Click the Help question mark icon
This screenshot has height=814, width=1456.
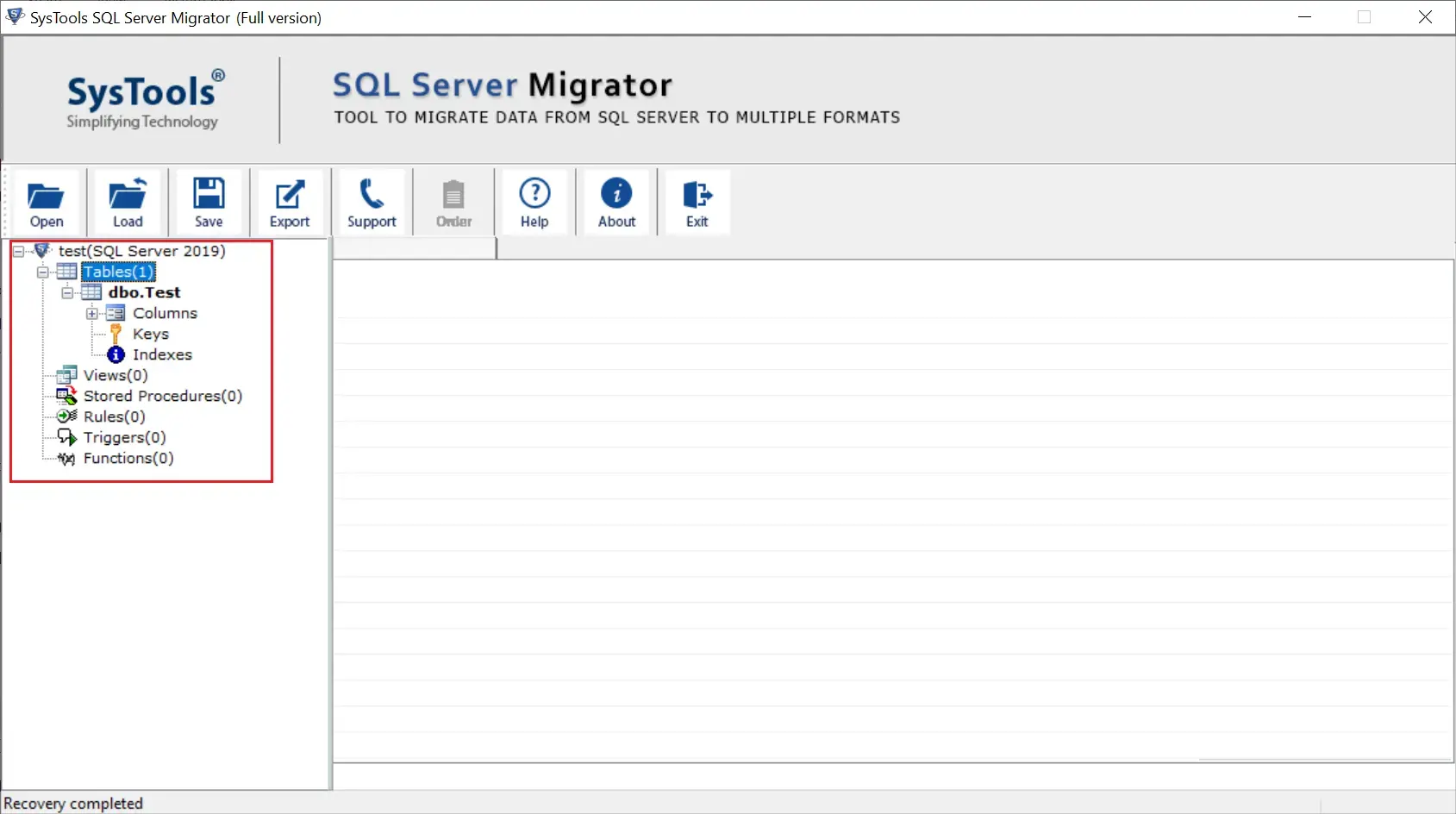(534, 193)
